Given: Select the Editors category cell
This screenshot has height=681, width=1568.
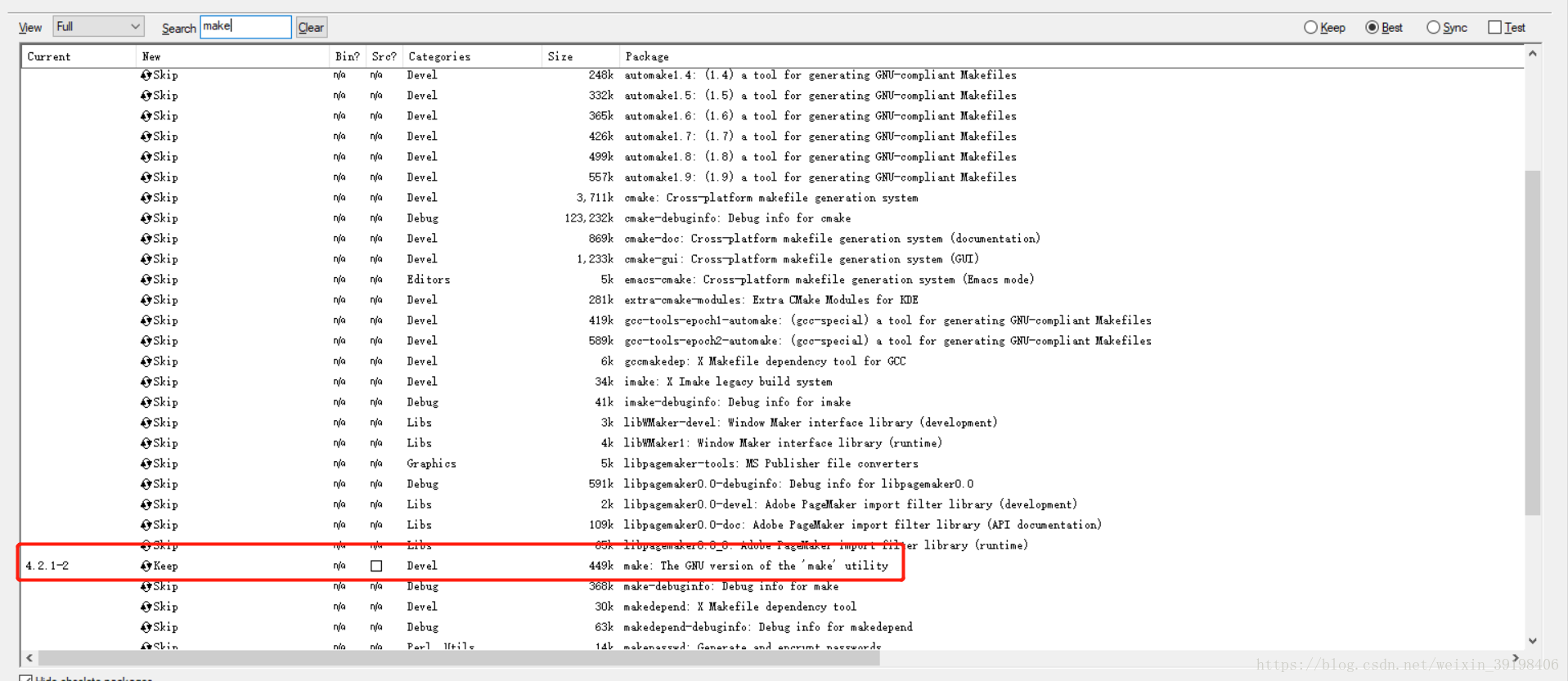Looking at the screenshot, I should (x=429, y=280).
